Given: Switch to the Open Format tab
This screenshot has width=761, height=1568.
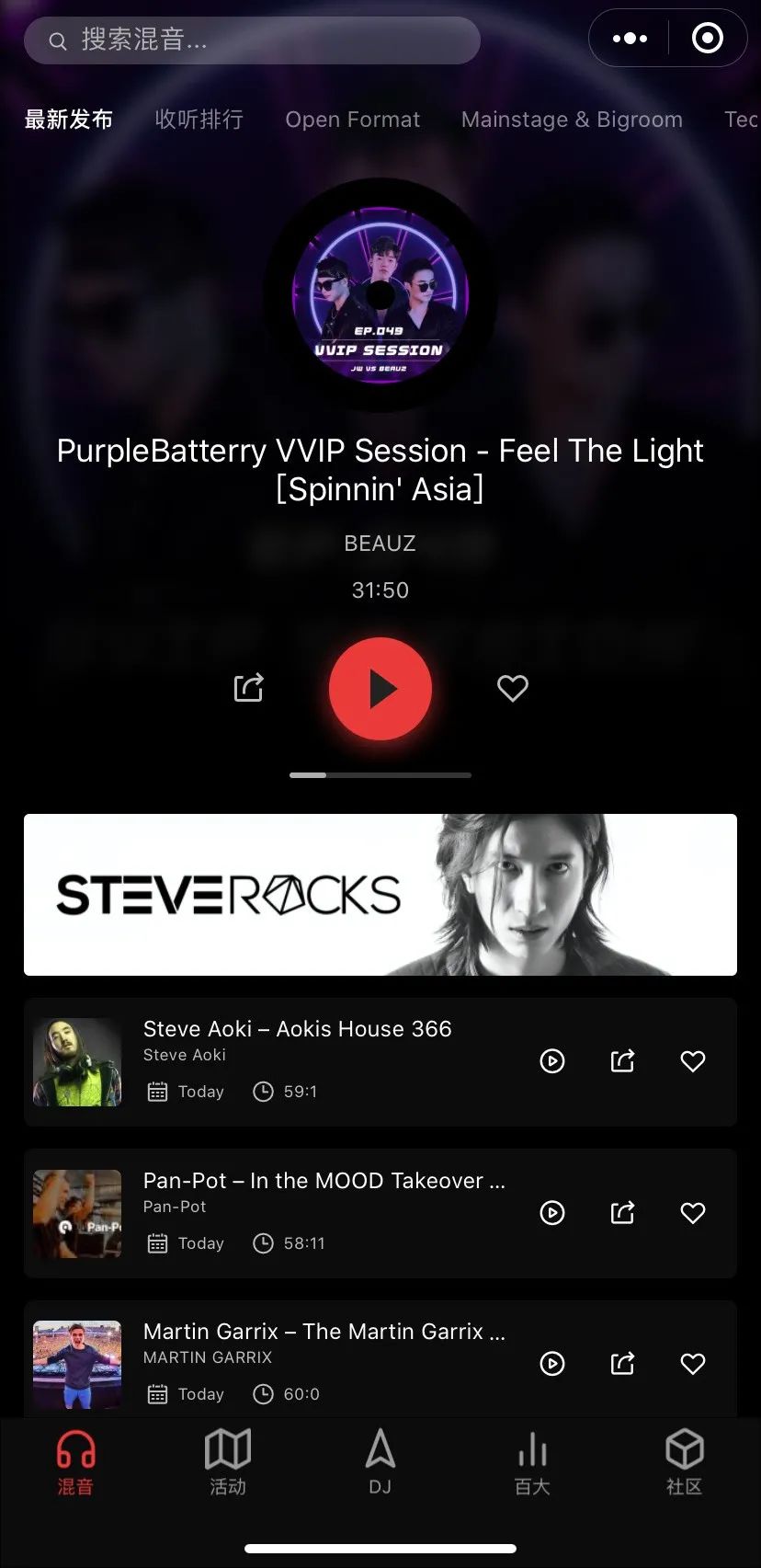Looking at the screenshot, I should point(353,120).
